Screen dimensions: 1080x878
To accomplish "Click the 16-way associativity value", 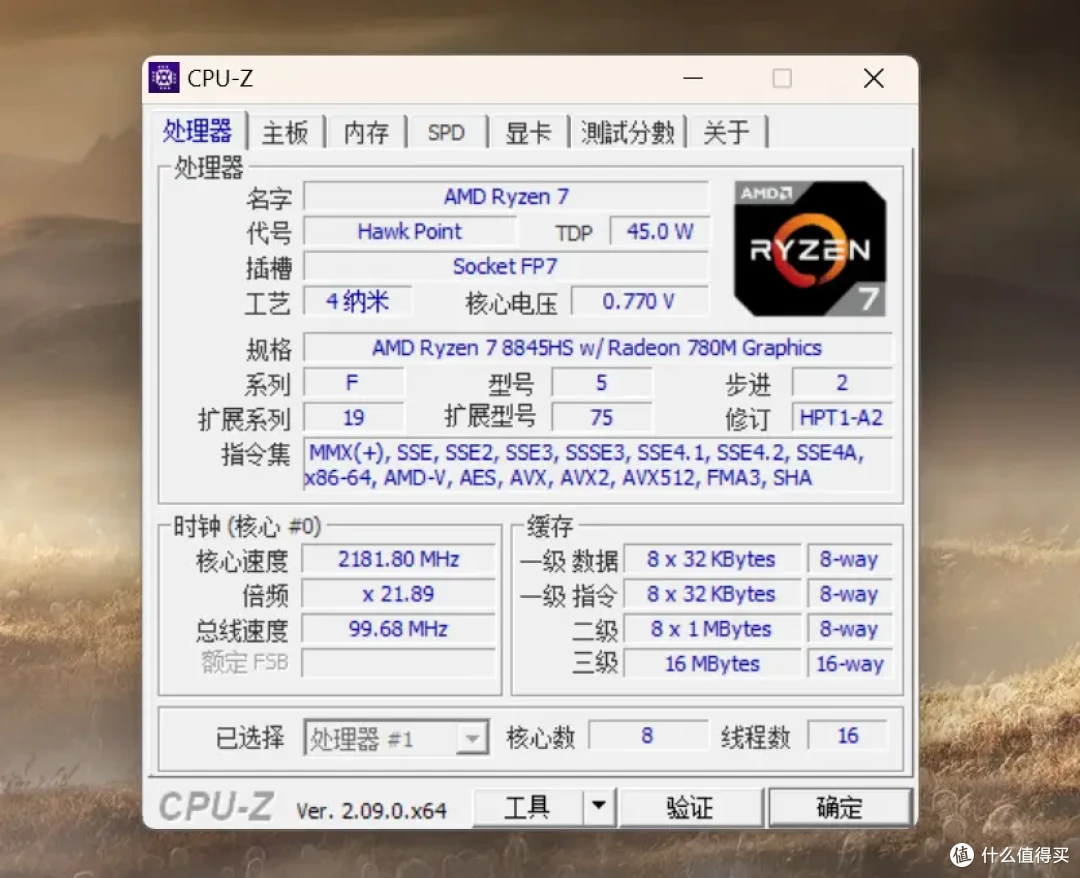I will 850,664.
